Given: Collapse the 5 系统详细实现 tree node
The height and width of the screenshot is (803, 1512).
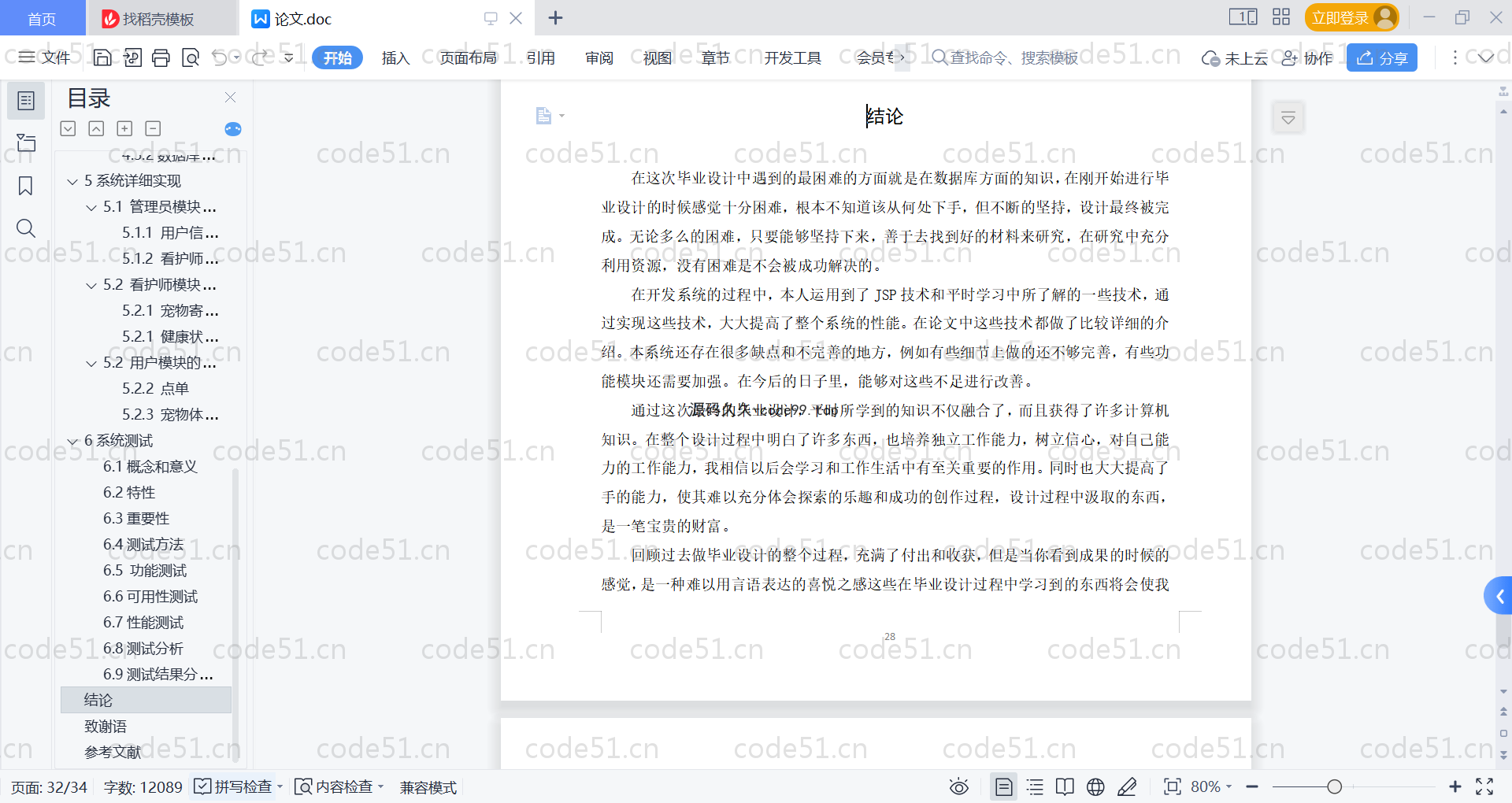Looking at the screenshot, I should (72, 182).
